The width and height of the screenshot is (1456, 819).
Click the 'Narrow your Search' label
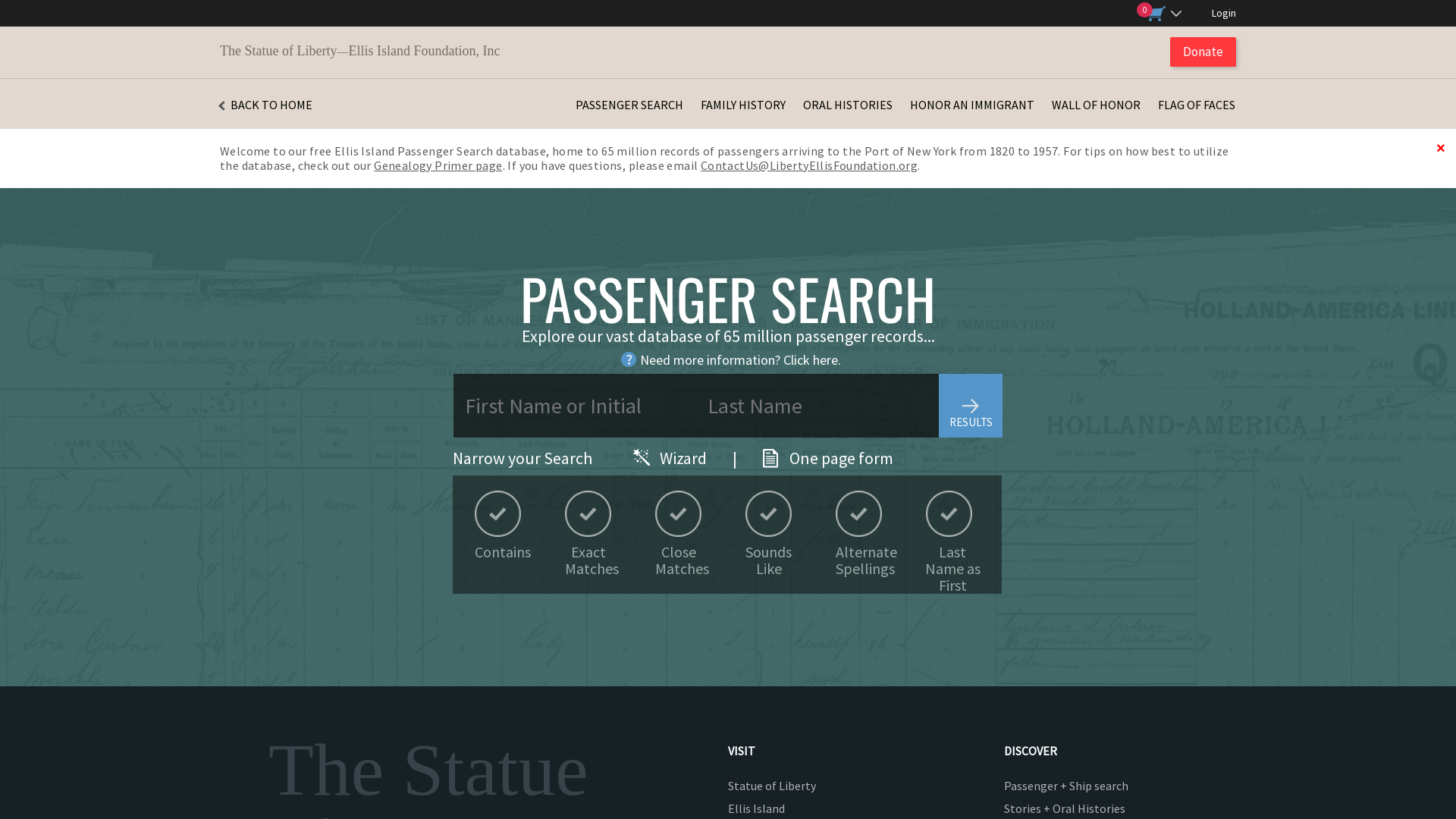coord(522,458)
